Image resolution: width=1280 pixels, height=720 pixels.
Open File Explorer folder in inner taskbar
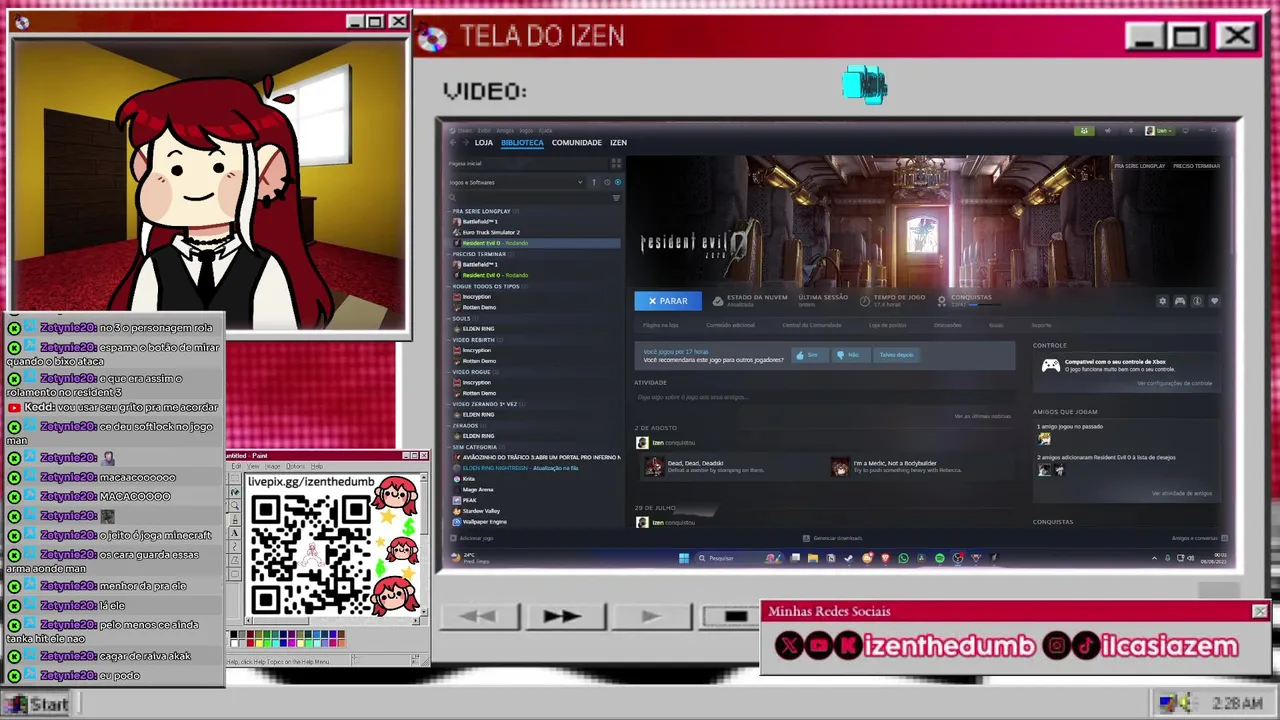812,558
